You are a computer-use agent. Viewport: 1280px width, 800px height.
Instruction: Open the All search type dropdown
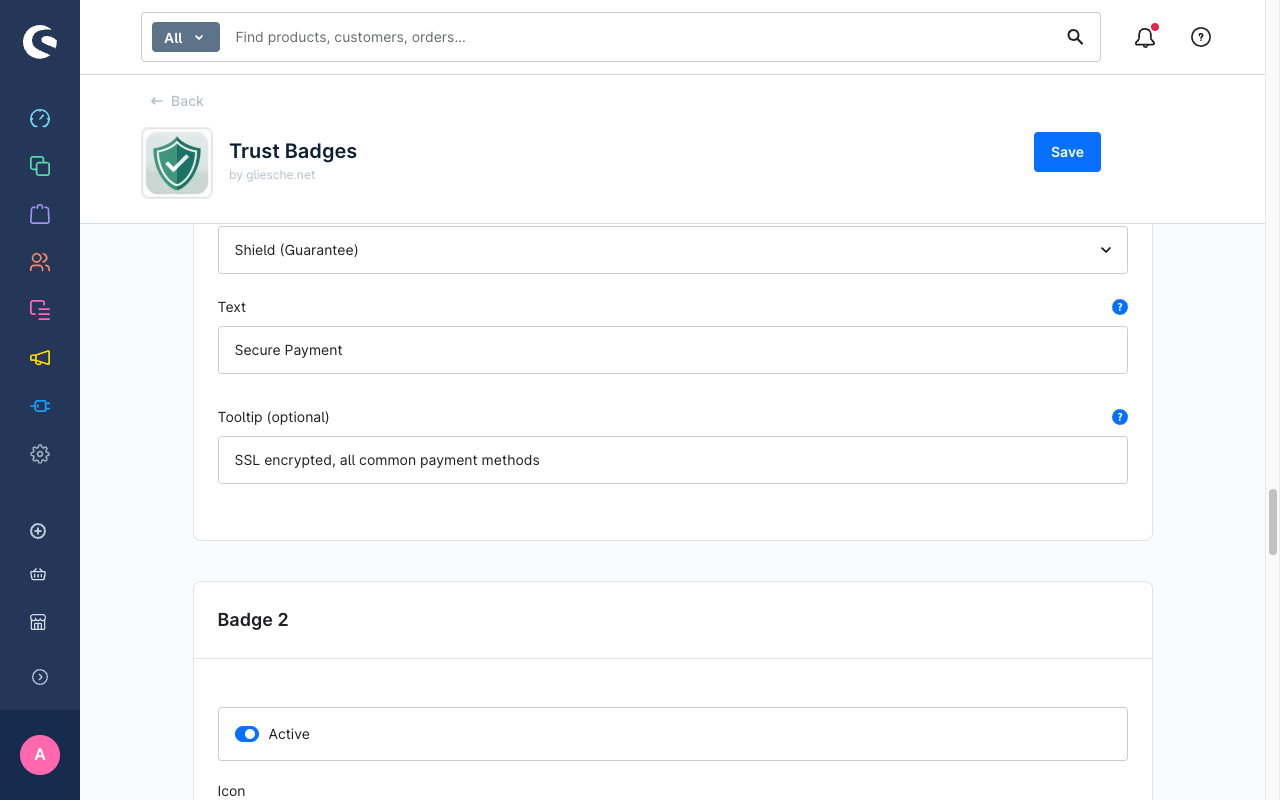[185, 37]
